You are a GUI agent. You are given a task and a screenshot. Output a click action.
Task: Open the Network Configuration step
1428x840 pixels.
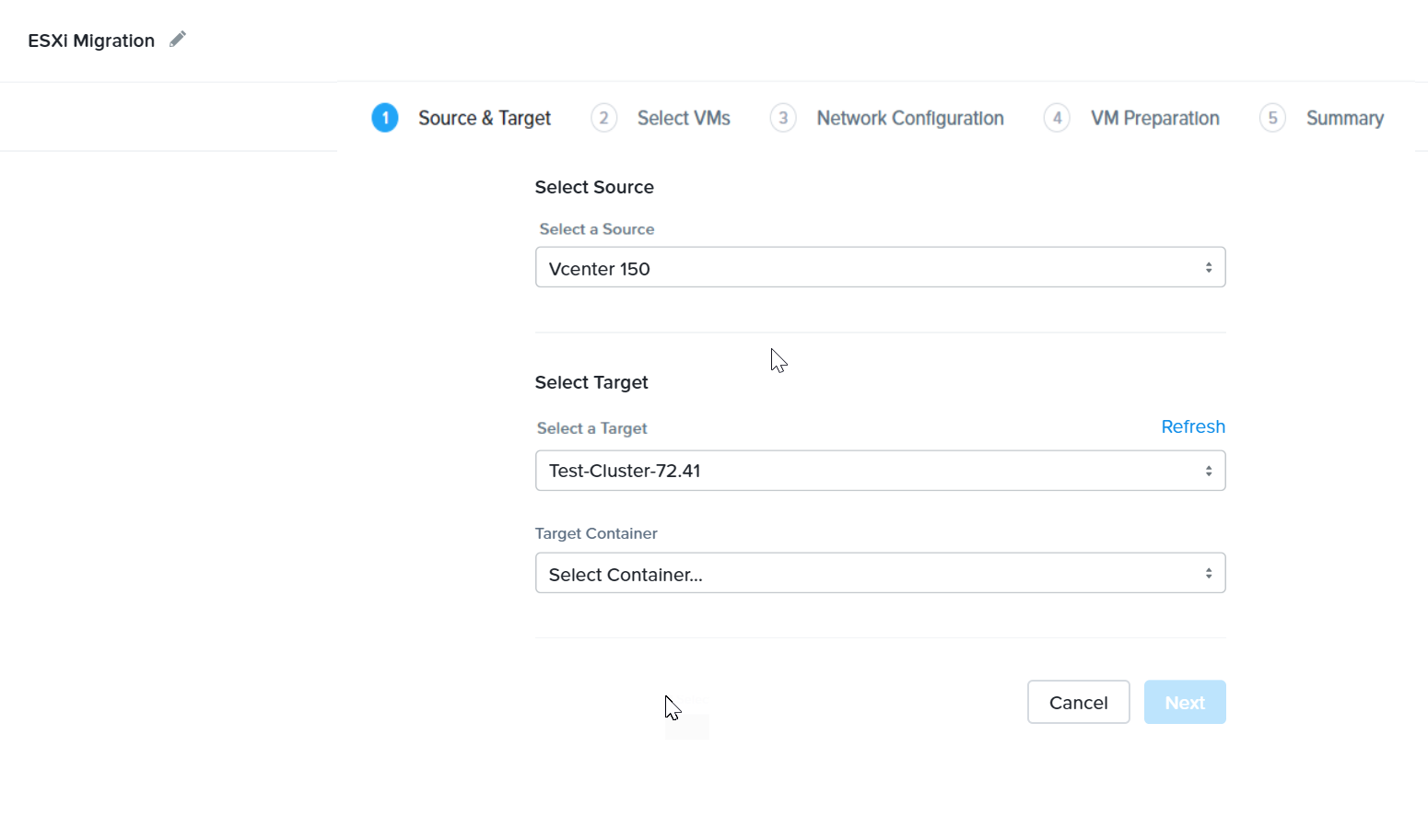[910, 118]
